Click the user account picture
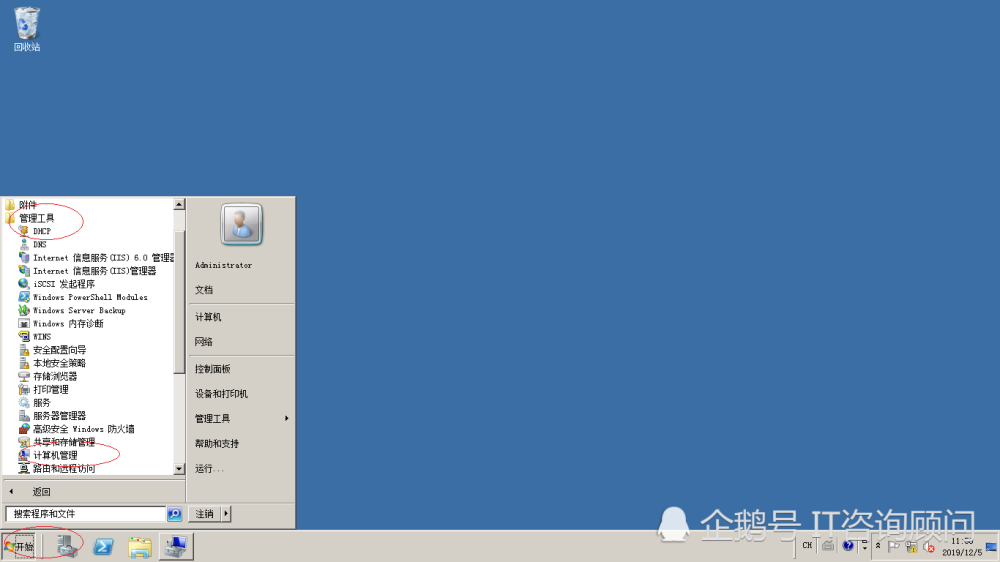 (241, 224)
